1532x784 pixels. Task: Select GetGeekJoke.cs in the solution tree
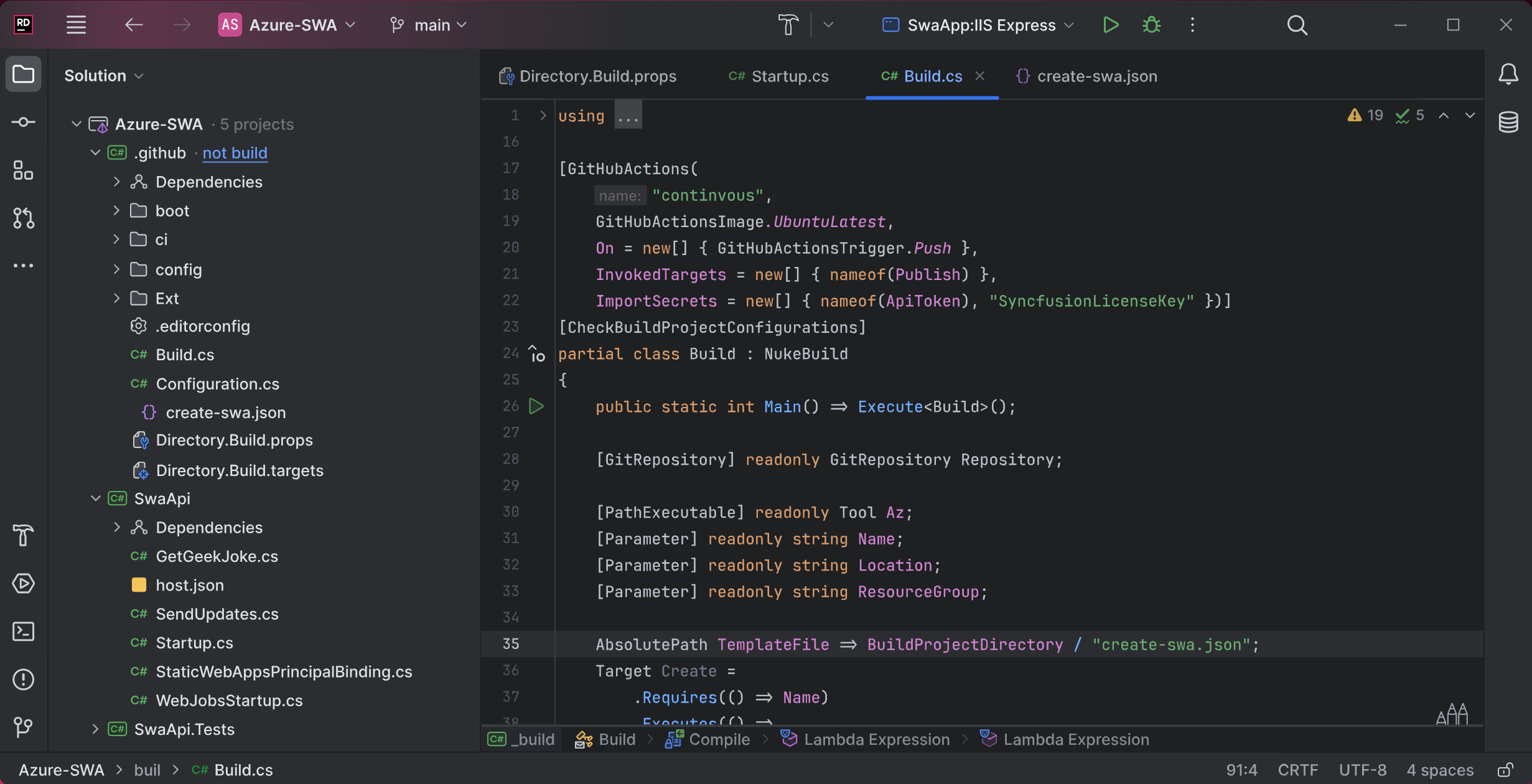click(x=217, y=556)
